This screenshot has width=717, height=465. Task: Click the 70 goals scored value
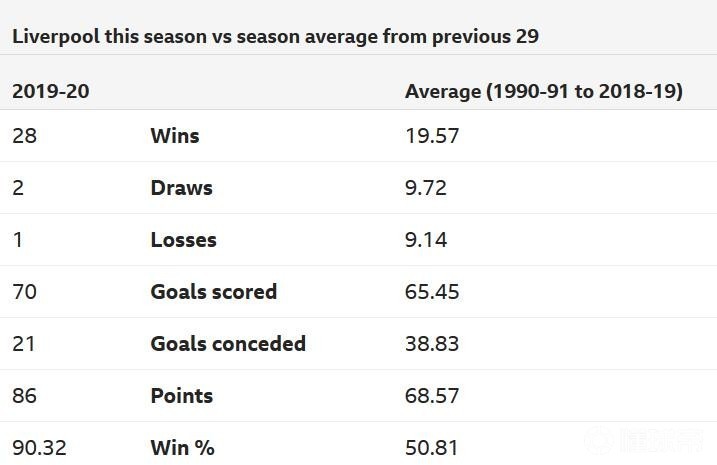coord(24,292)
